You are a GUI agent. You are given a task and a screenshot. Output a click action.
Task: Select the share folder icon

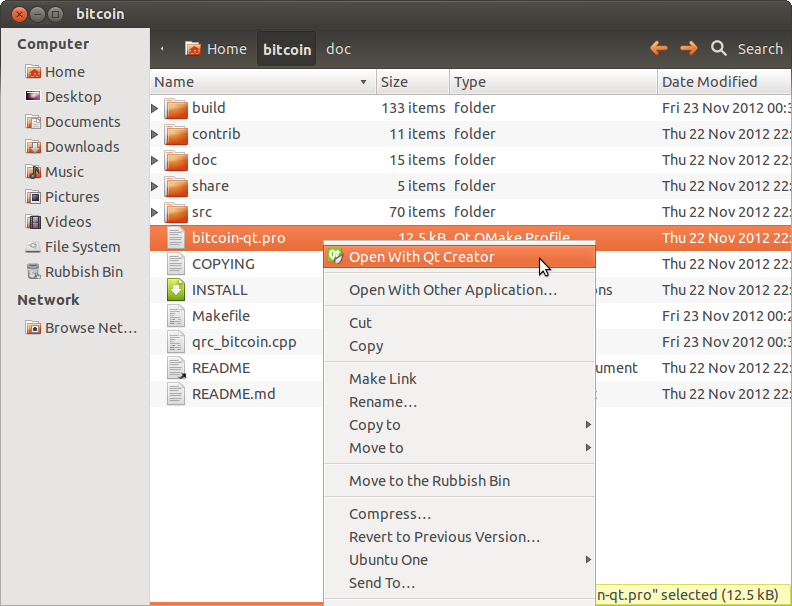(x=176, y=186)
